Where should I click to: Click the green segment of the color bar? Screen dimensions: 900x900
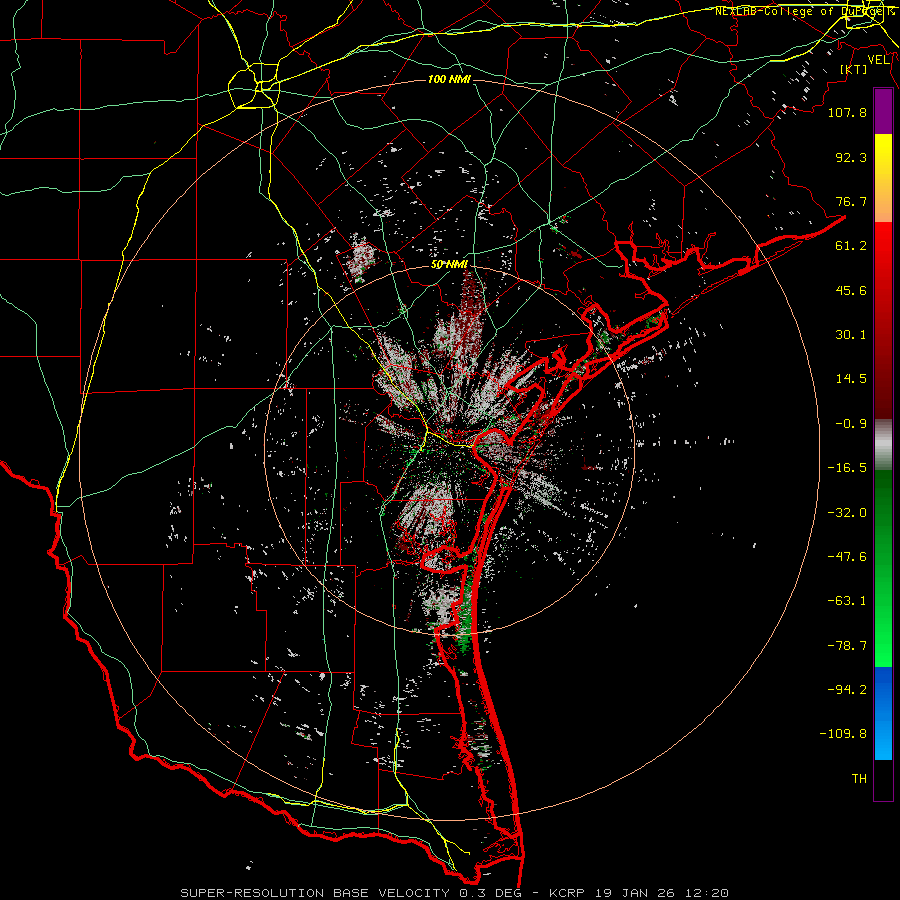tap(883, 568)
